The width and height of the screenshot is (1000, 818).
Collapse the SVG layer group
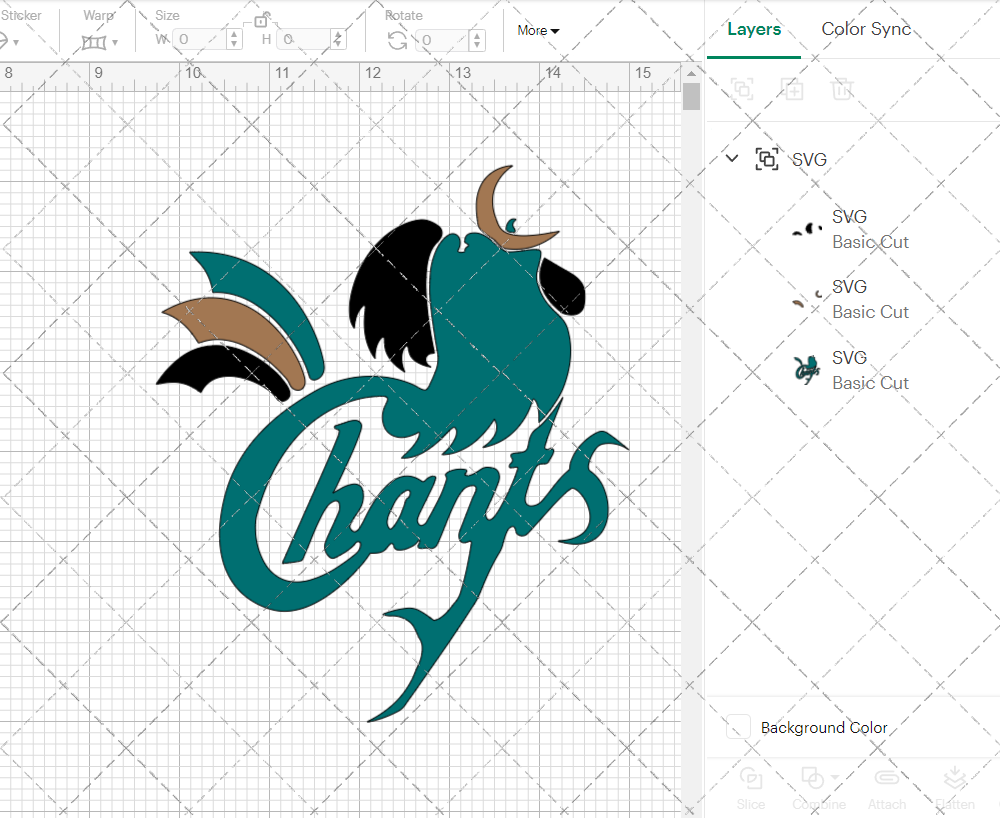[x=731, y=158]
